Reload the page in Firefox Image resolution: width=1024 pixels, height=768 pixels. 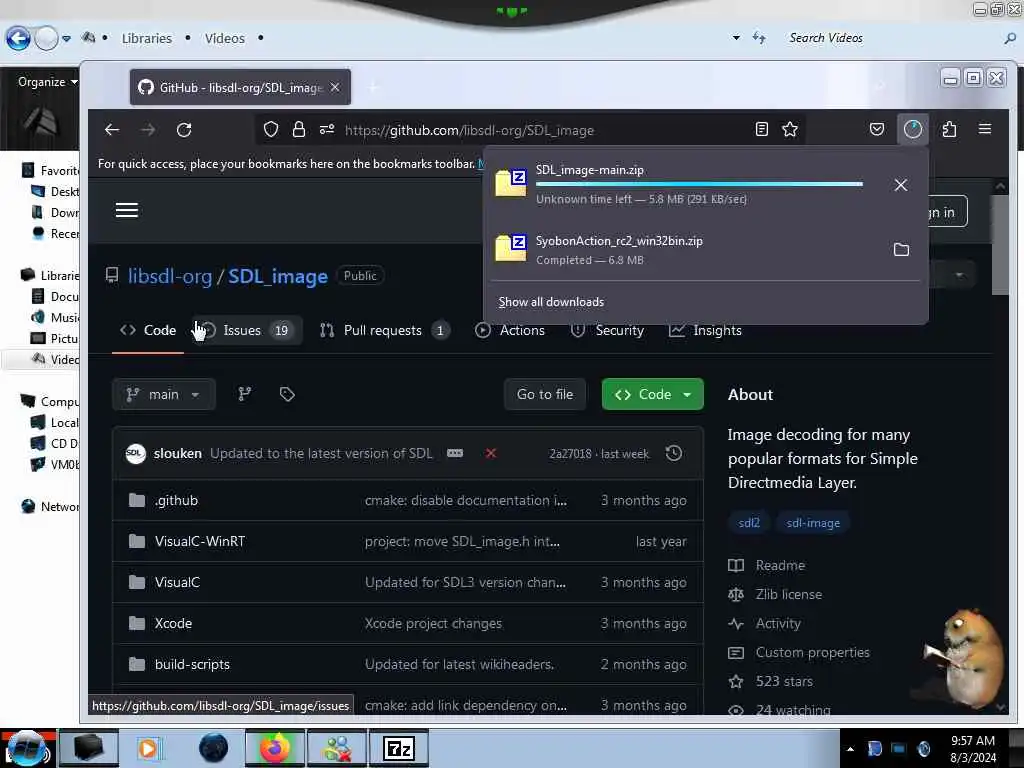184,130
